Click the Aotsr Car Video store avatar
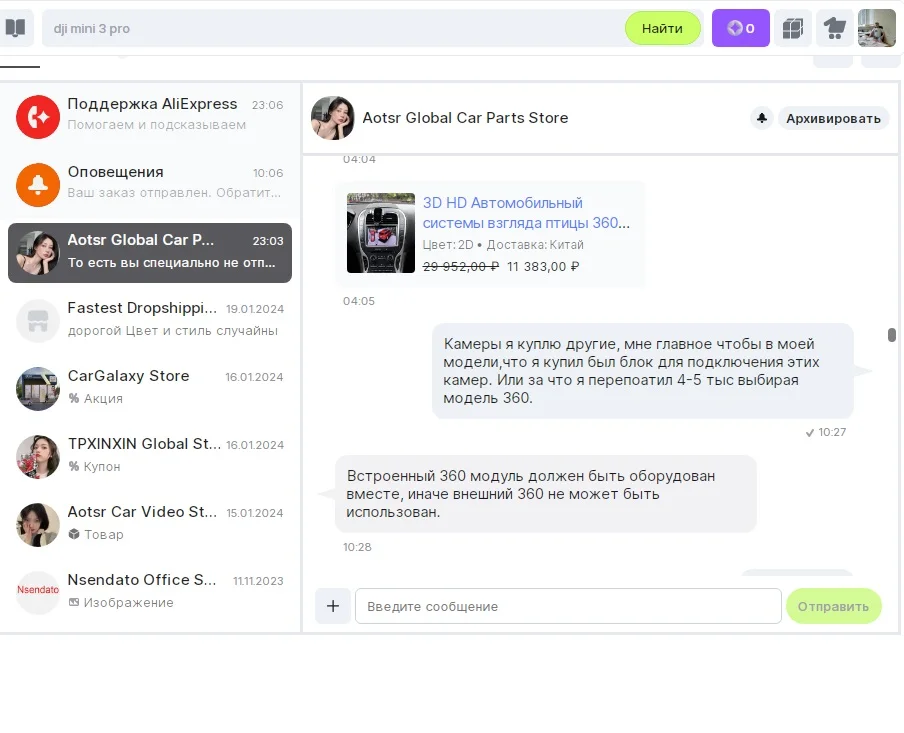The image size is (904, 733). coord(38,525)
